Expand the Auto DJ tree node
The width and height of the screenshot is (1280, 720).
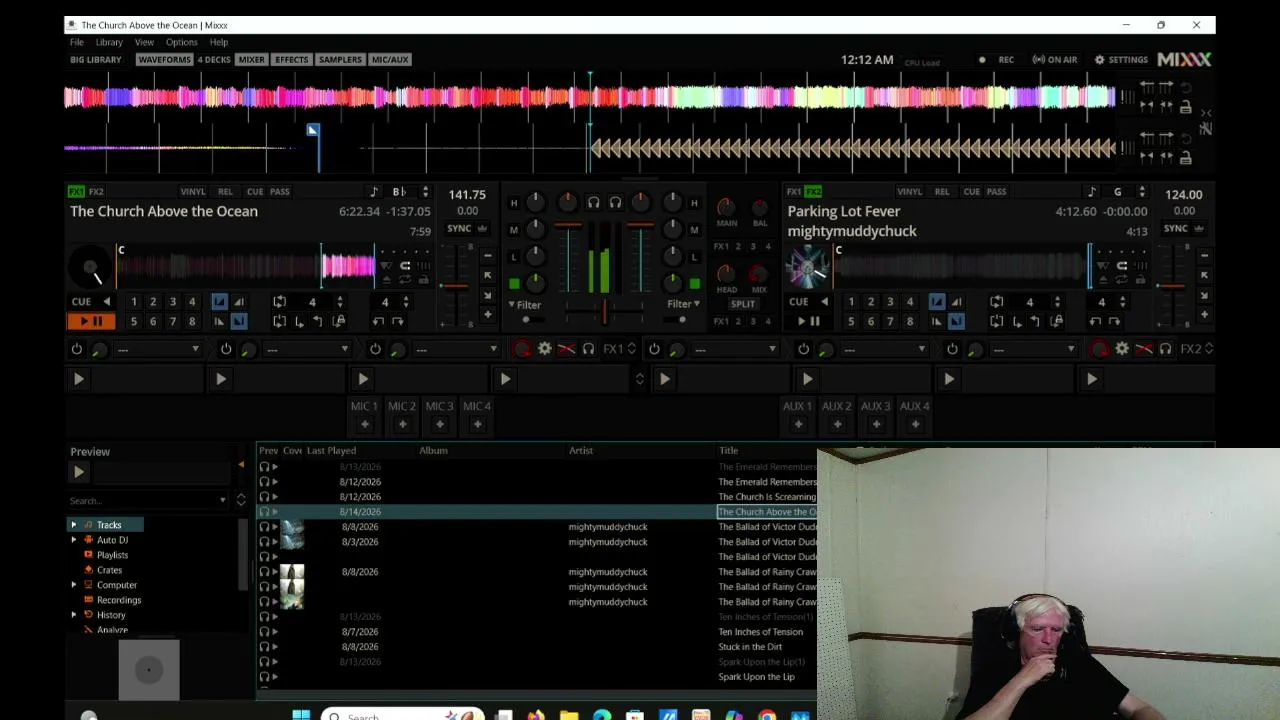click(73, 540)
